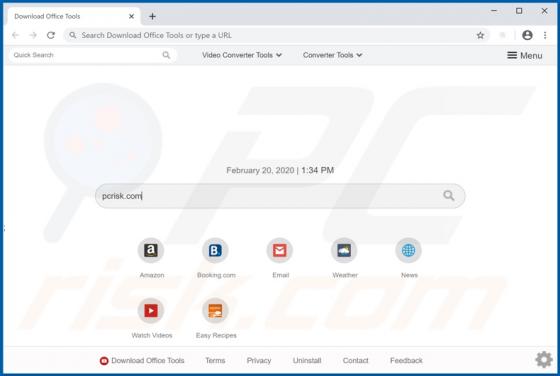The width and height of the screenshot is (560, 376).
Task: Open the hamburger Menu
Action: coord(525,55)
